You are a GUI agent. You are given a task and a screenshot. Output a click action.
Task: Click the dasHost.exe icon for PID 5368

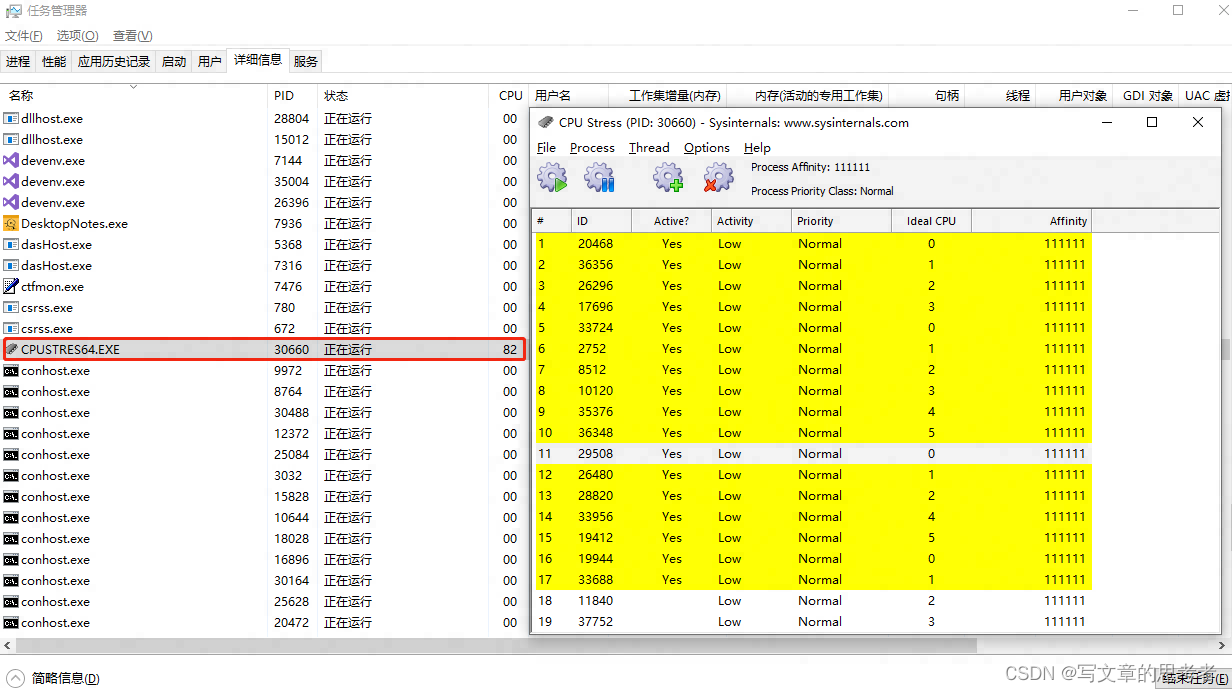coord(12,244)
